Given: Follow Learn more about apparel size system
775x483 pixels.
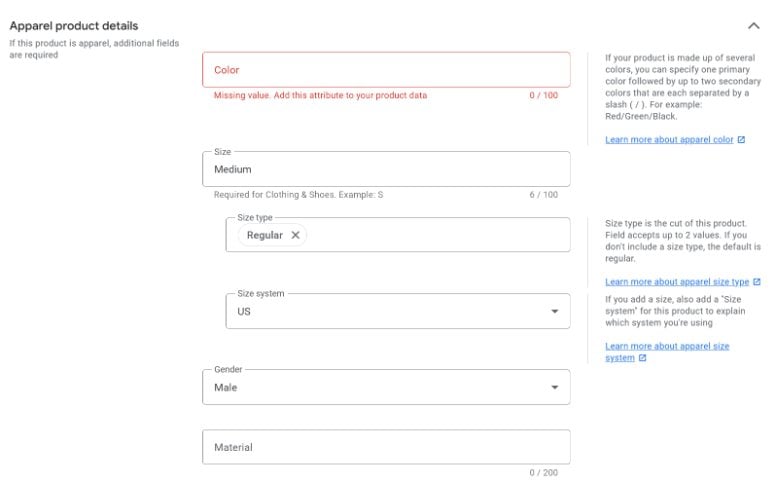Looking at the screenshot, I should pos(666,346).
